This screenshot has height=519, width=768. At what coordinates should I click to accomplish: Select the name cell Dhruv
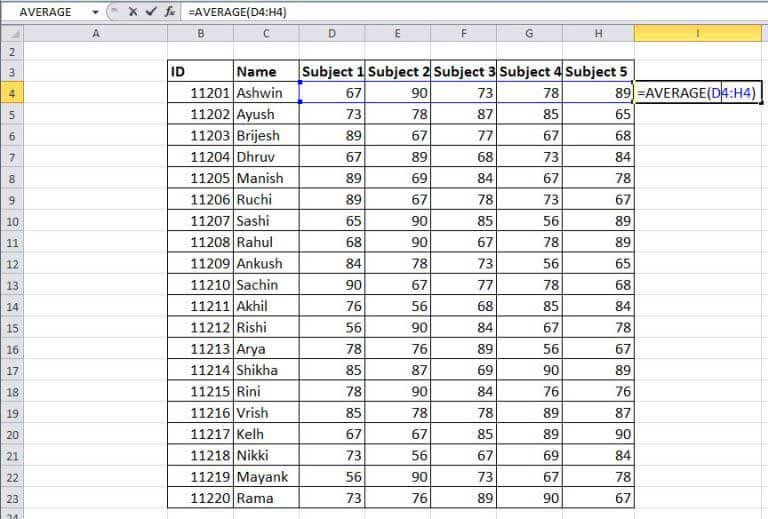click(x=266, y=157)
